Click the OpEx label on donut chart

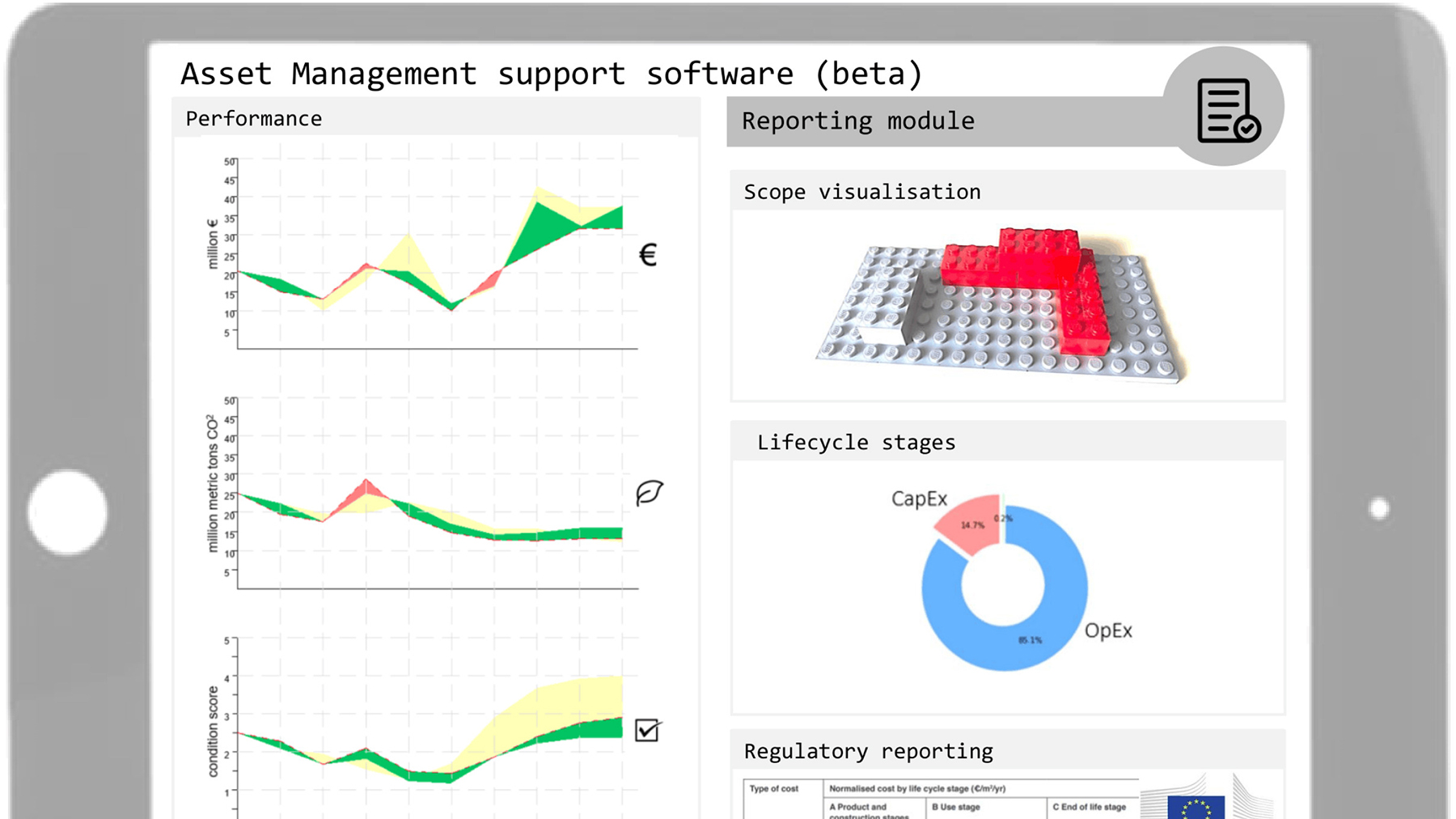tap(1108, 630)
